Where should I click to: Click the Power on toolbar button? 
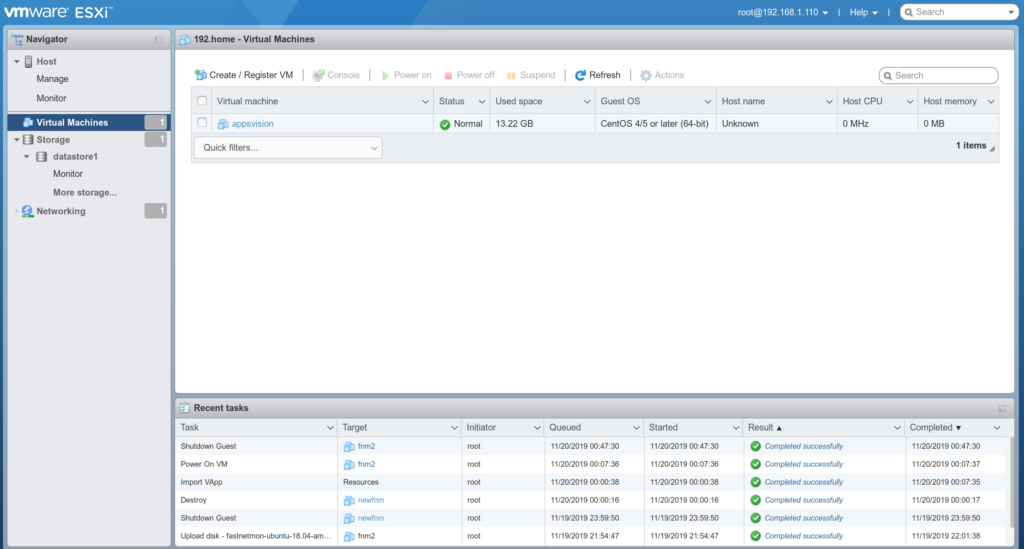coord(406,75)
